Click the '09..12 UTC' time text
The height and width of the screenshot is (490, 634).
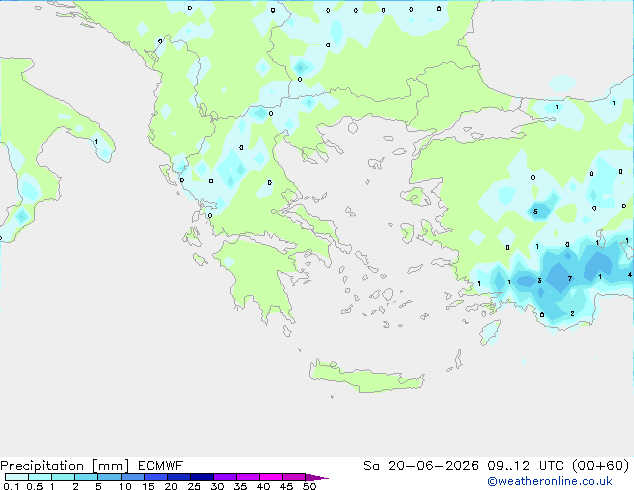[525, 466]
